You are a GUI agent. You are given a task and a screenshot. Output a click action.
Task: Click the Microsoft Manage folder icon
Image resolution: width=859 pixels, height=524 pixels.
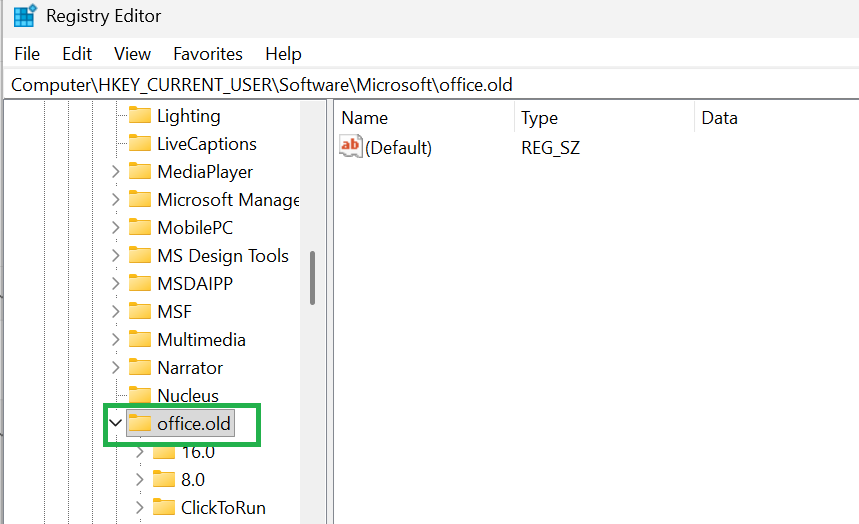(140, 199)
